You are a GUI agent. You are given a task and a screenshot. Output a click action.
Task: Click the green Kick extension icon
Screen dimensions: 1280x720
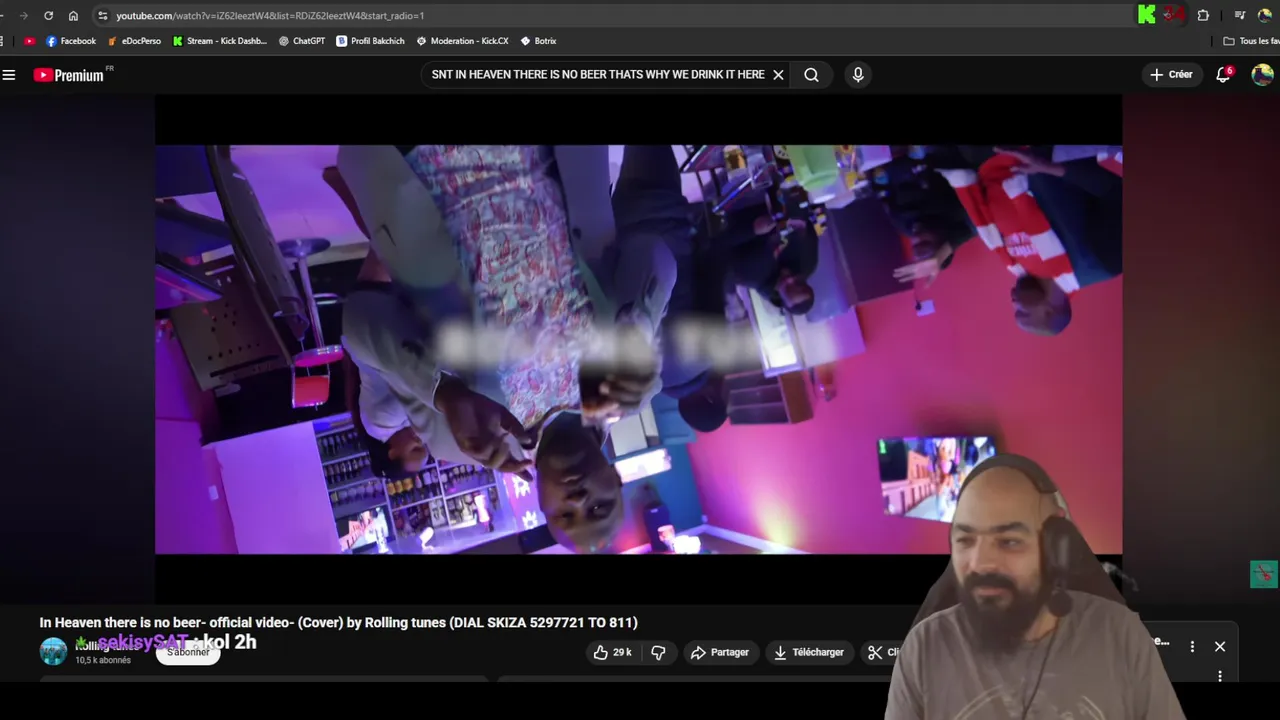[x=1147, y=14]
